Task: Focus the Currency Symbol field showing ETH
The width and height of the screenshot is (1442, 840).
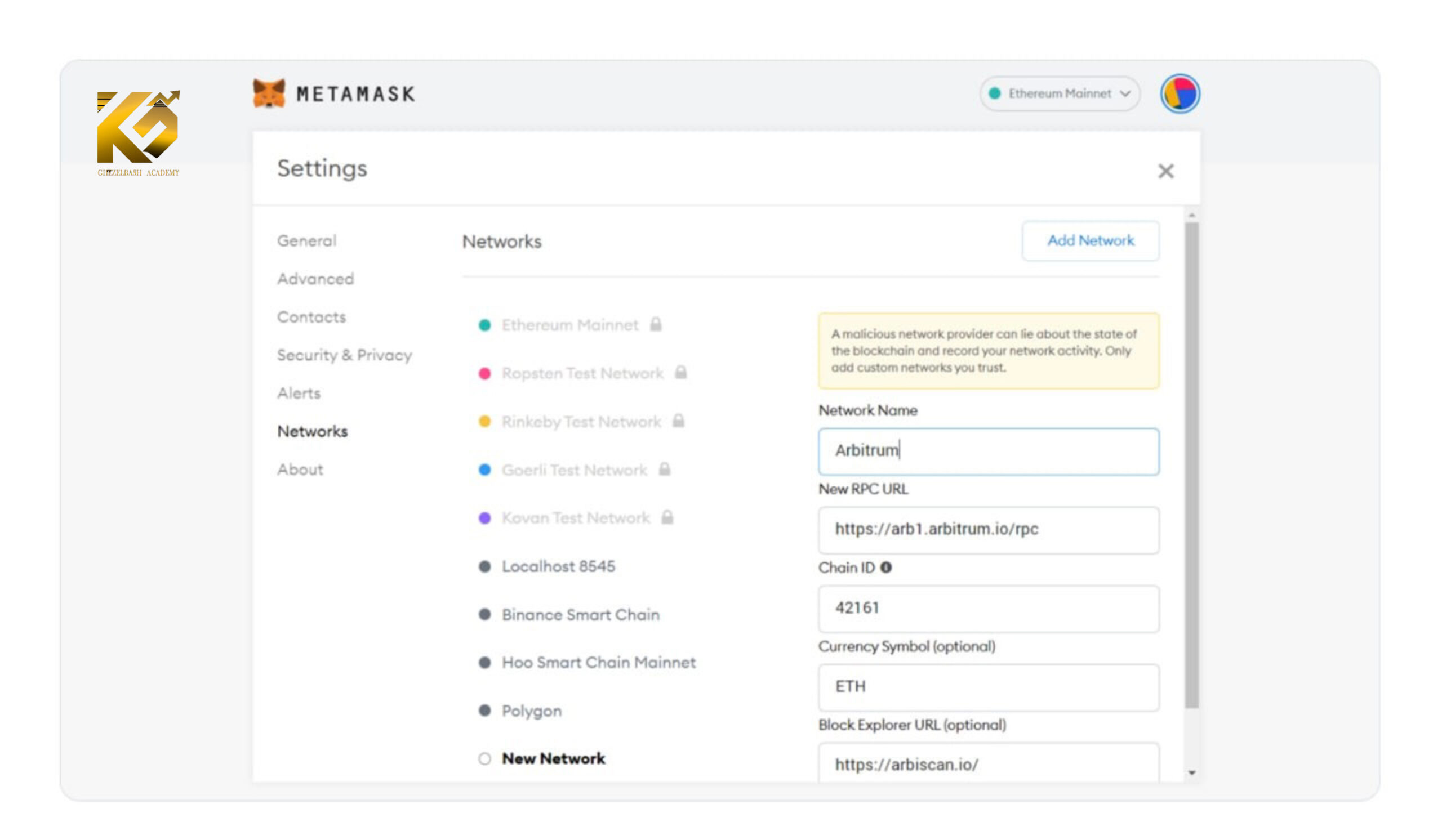Action: 988,687
